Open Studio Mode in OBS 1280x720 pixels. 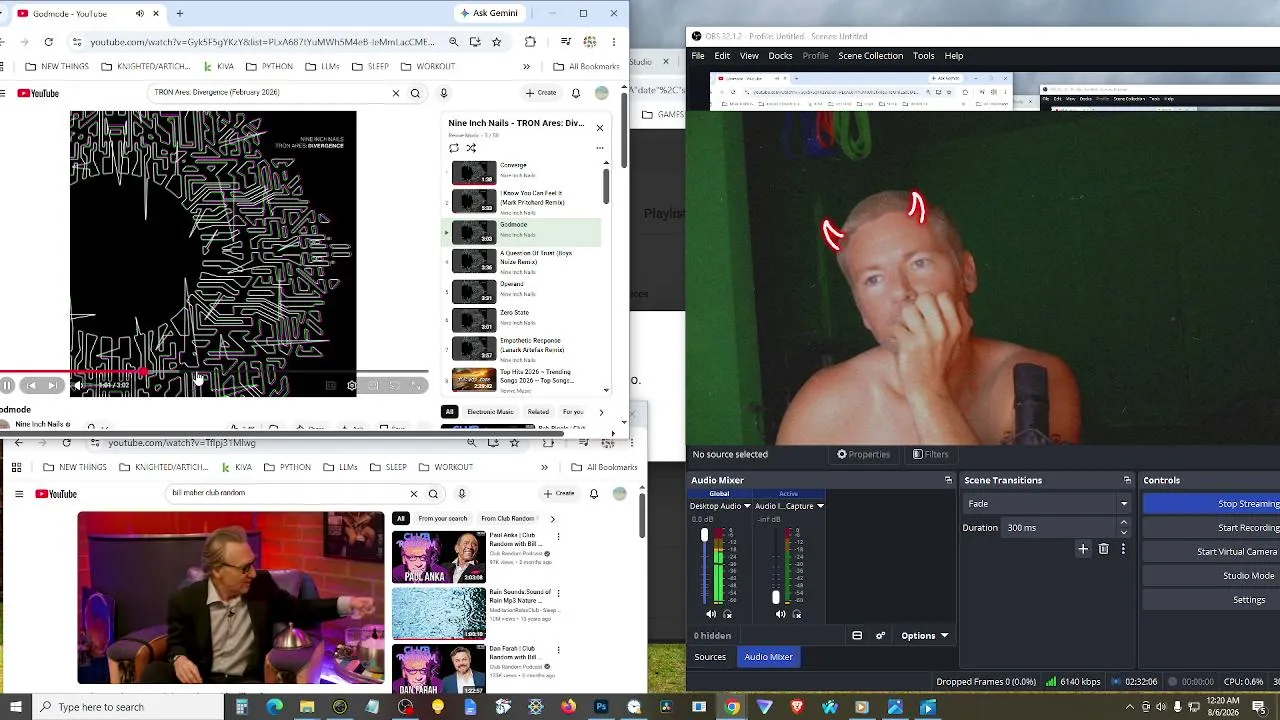pos(1212,576)
